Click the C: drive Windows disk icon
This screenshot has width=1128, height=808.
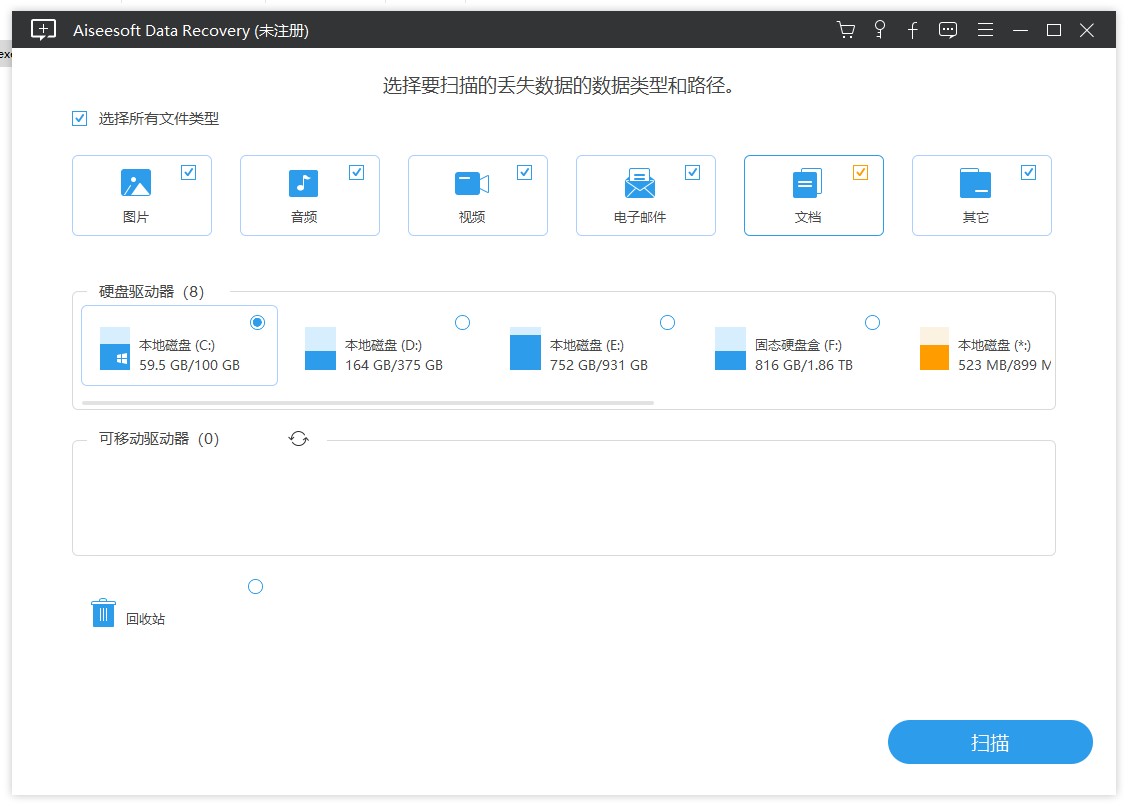(x=115, y=348)
